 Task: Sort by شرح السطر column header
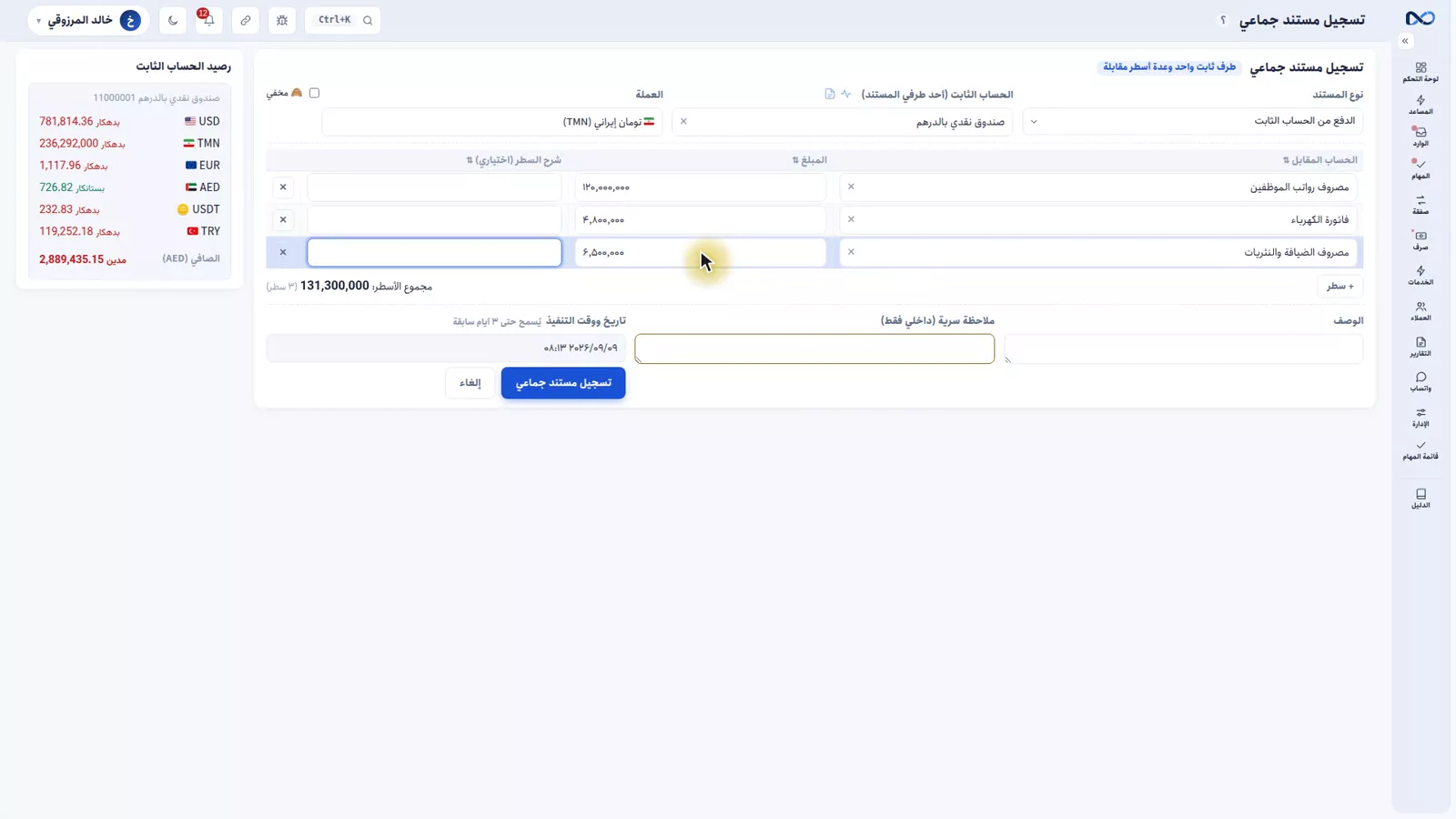tap(513, 160)
